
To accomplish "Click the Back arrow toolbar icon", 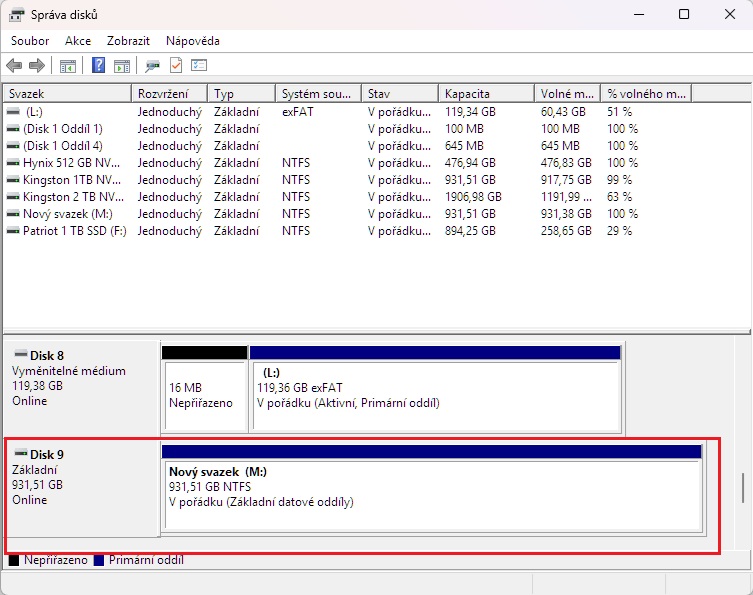I will [x=14, y=65].
